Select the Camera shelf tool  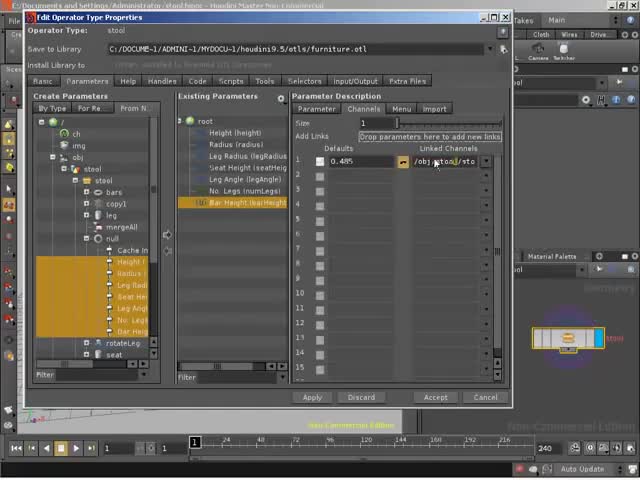tap(537, 52)
